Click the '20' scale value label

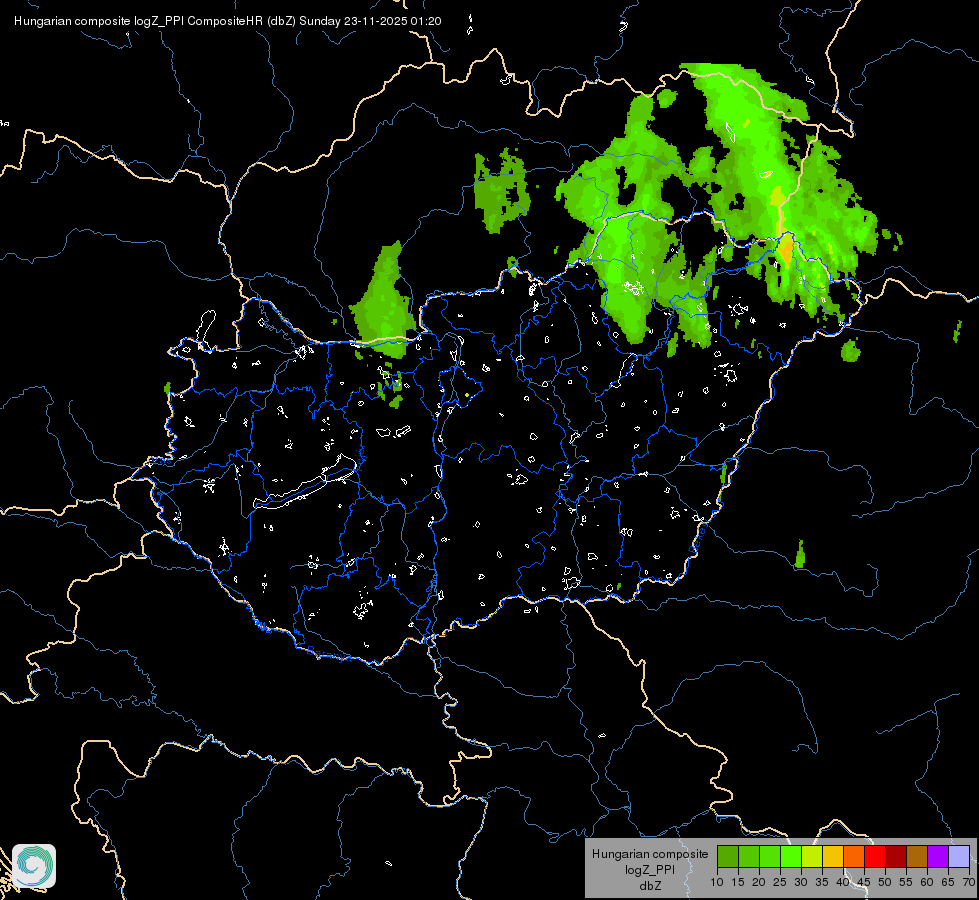click(759, 882)
